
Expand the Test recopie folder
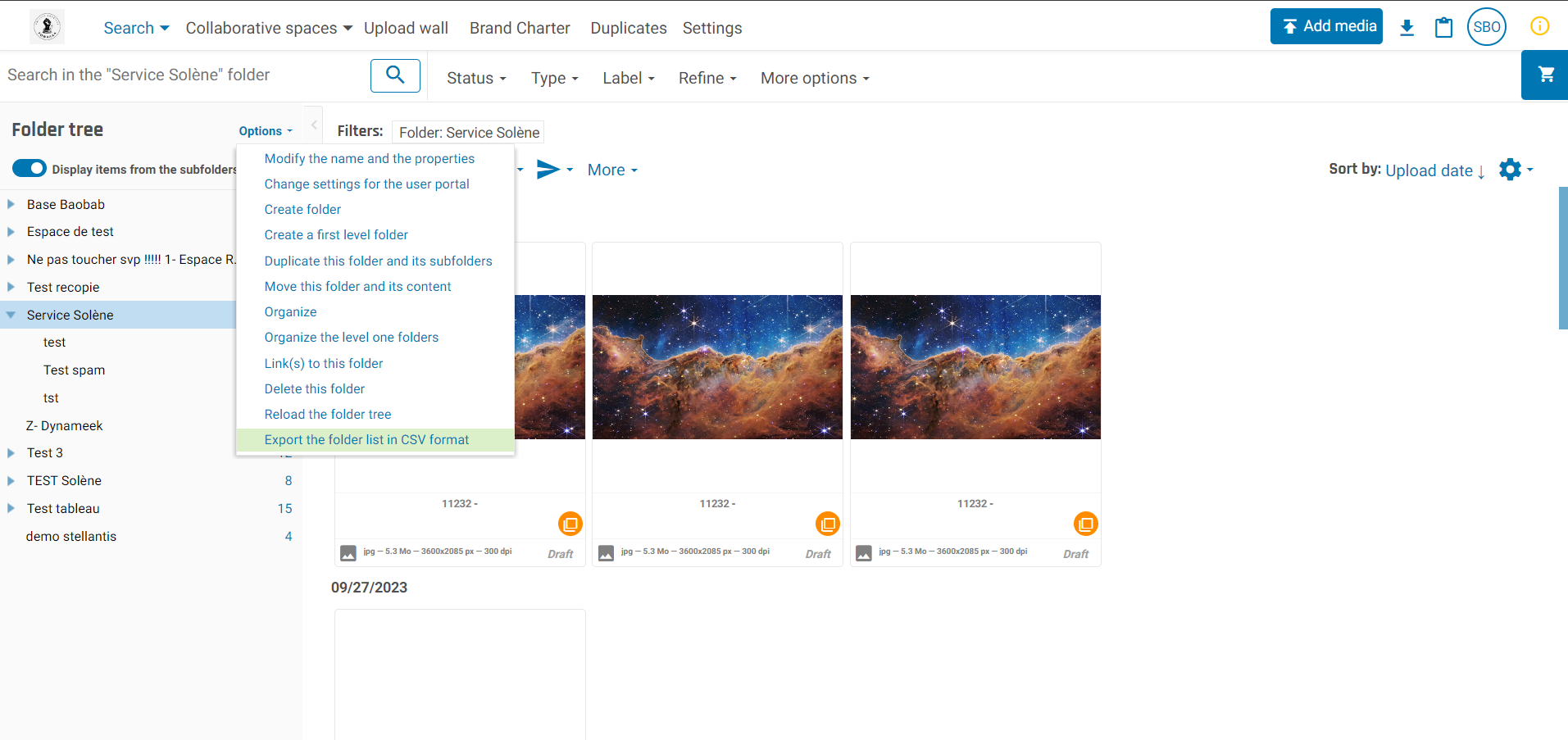[11, 287]
